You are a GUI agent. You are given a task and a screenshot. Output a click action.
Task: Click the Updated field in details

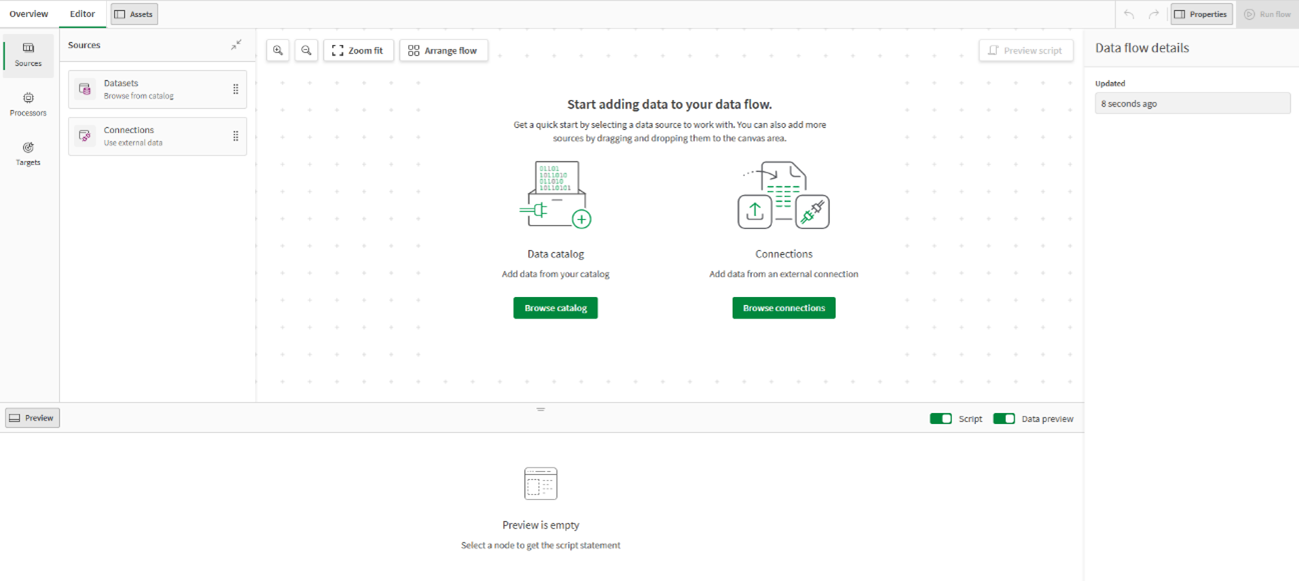coord(1192,104)
